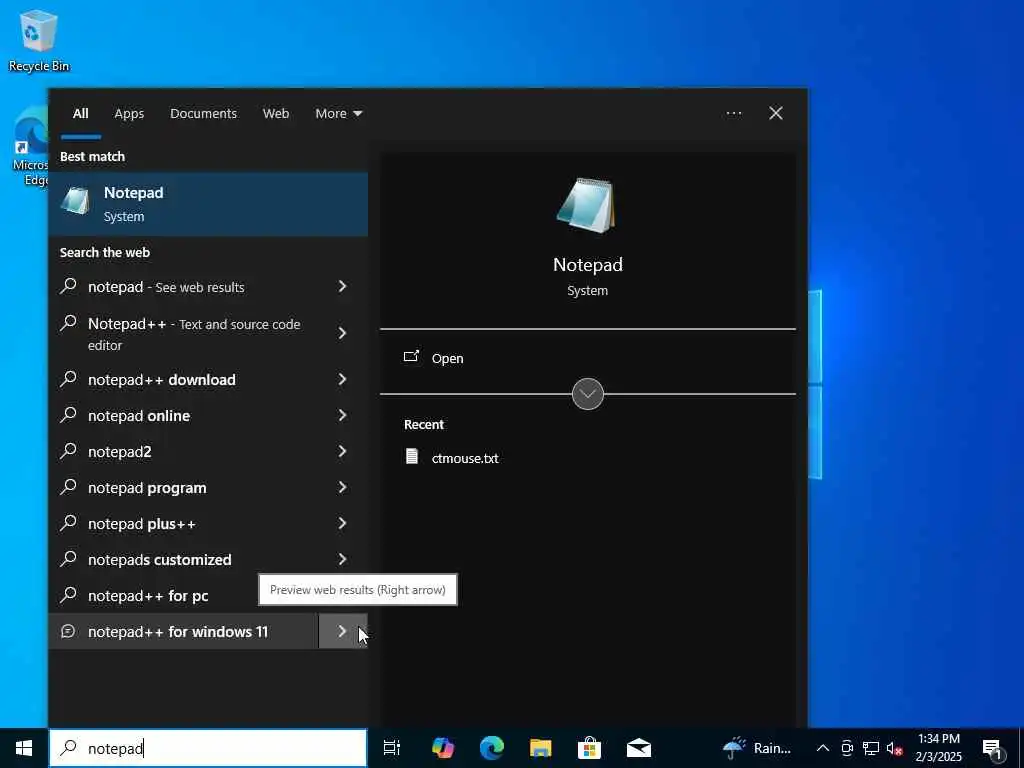This screenshot has width=1024, height=768.
Task: Open the Windows Start menu
Action: coord(24,748)
